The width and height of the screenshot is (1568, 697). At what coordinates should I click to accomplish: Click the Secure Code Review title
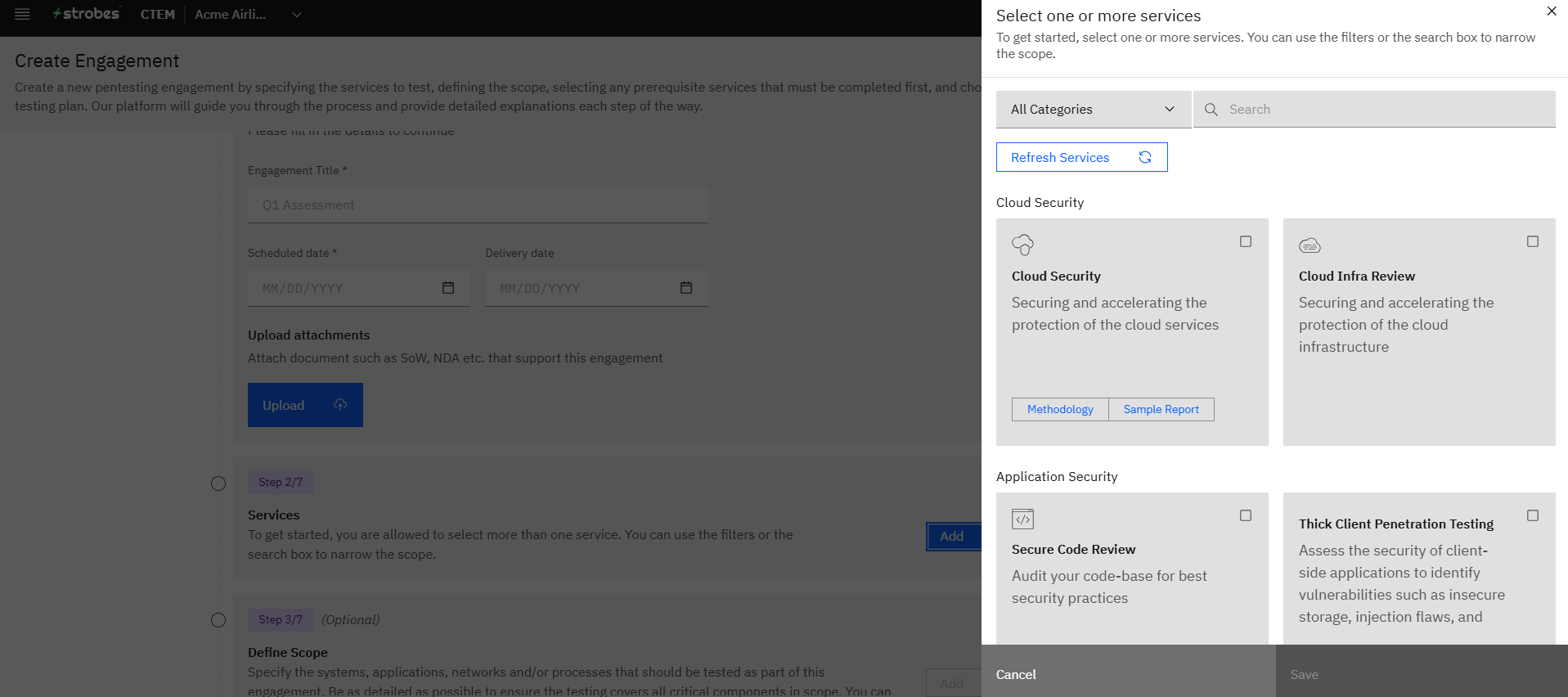pos(1073,549)
